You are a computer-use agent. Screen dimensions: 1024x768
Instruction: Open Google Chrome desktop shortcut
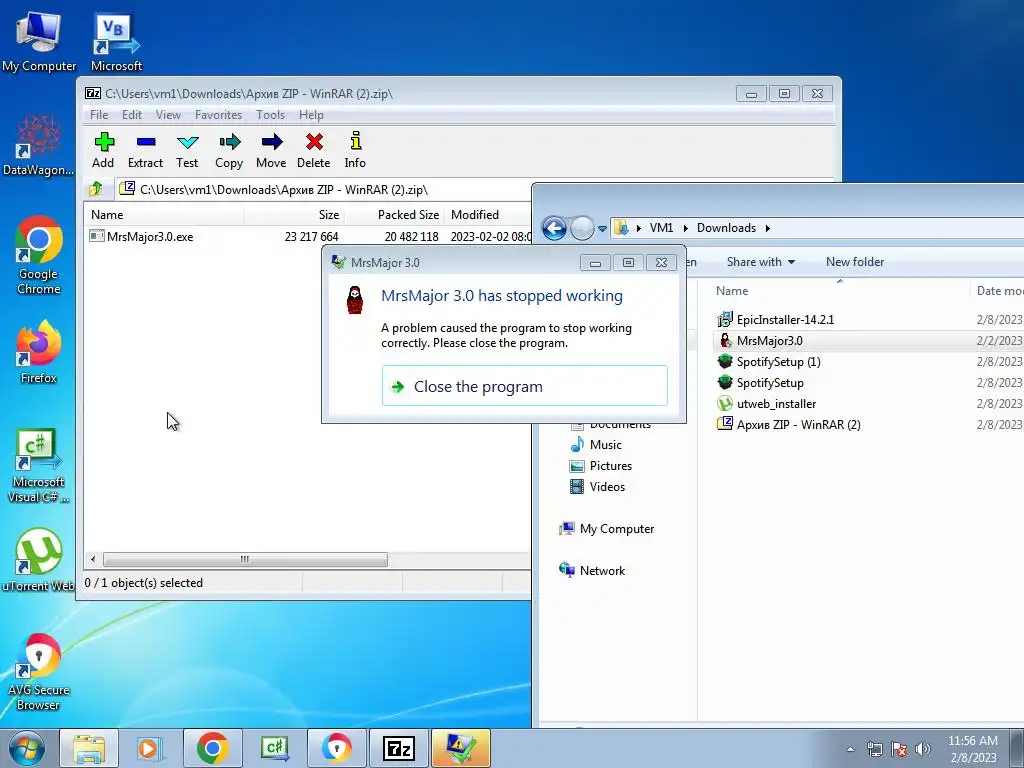coord(39,255)
